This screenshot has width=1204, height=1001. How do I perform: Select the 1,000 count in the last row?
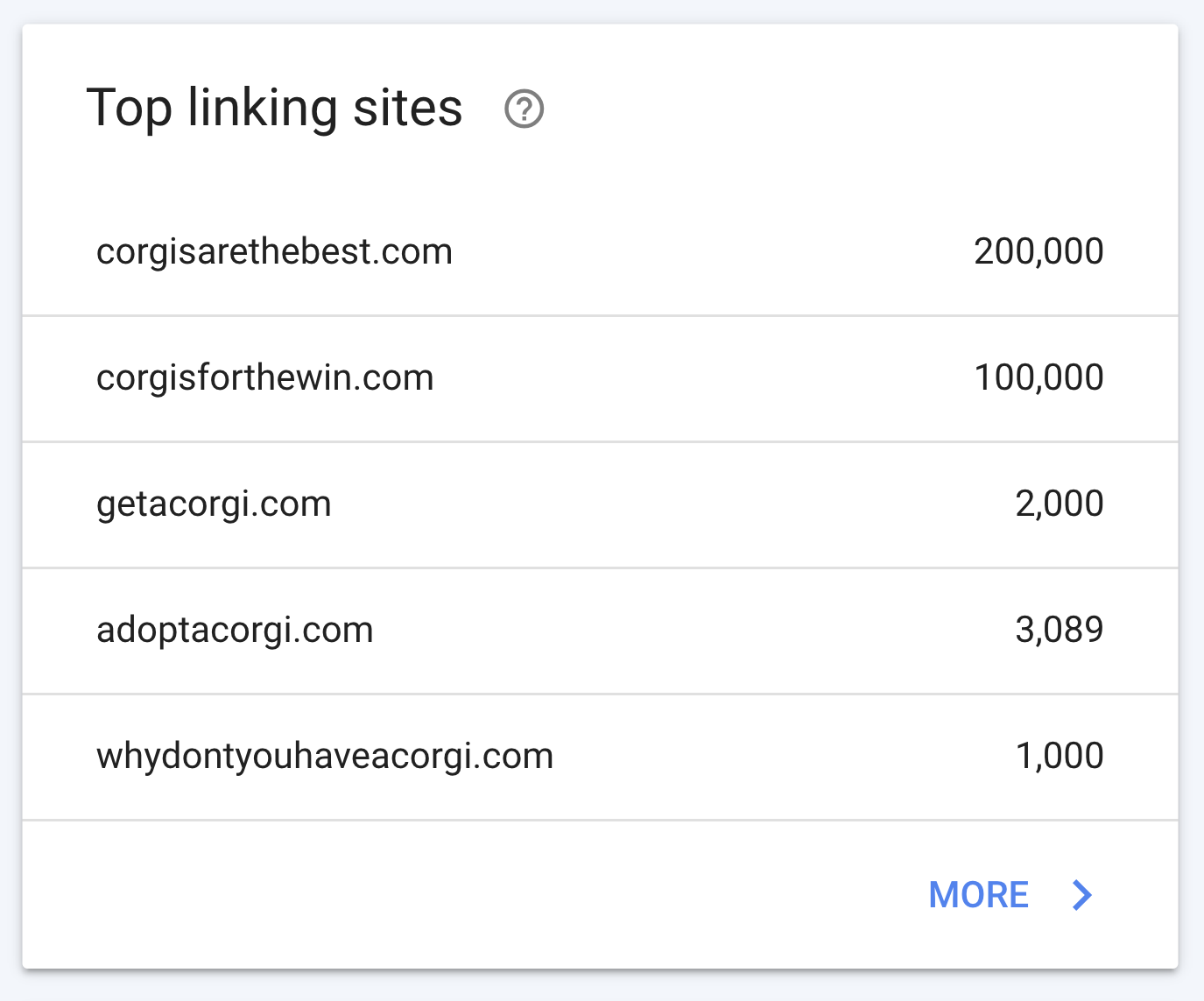point(1060,756)
